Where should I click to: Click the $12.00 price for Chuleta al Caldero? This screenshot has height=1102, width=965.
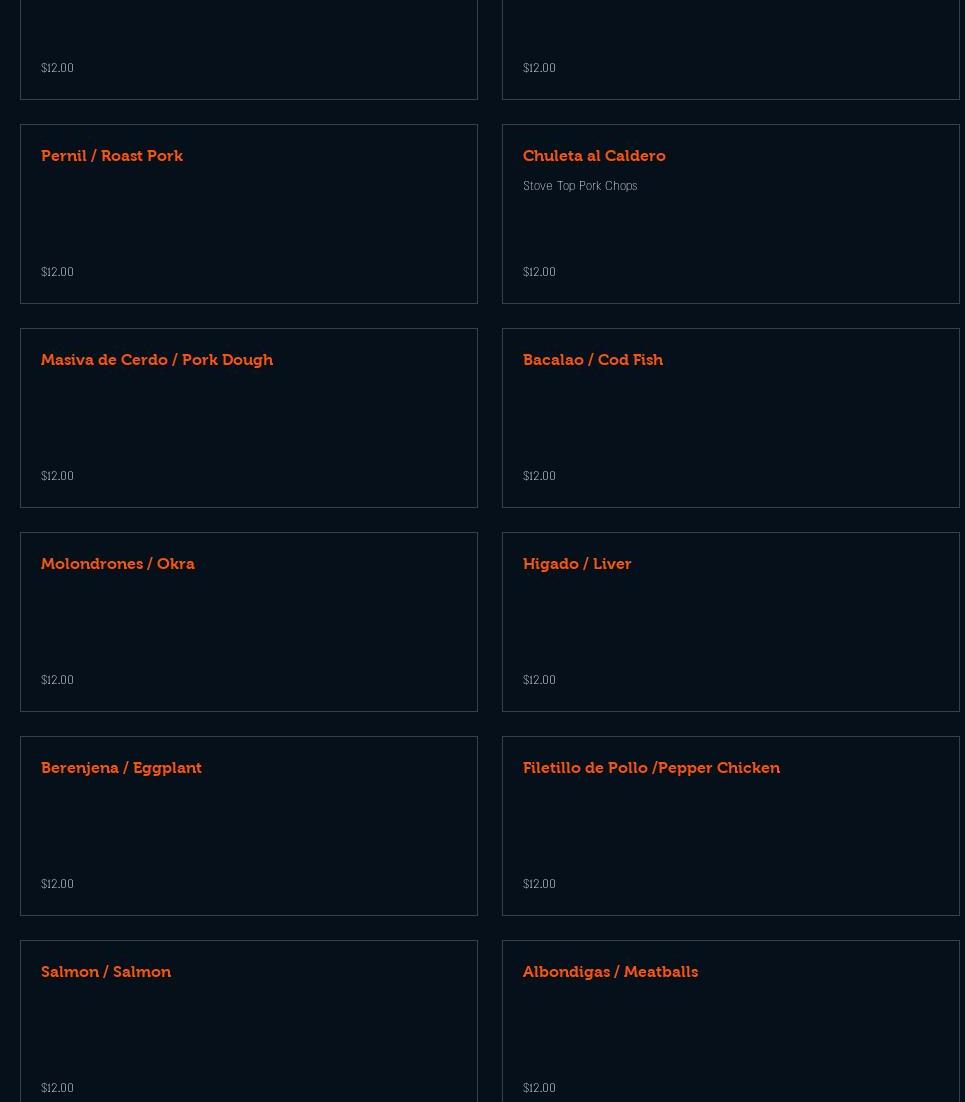pyautogui.click(x=539, y=272)
